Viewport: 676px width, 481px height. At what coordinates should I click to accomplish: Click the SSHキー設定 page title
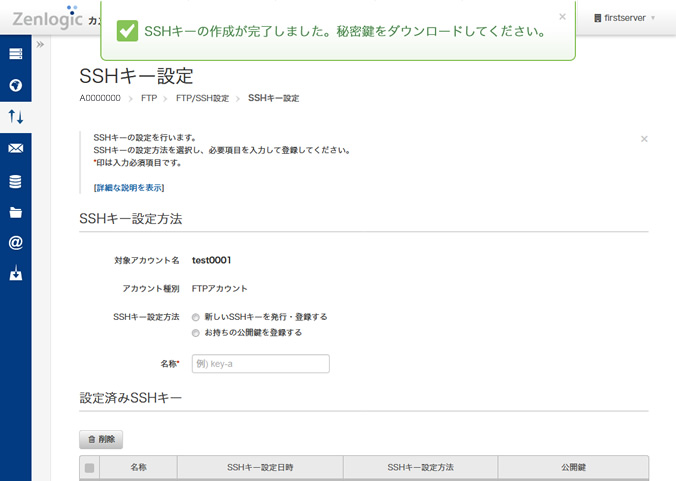coord(136,76)
